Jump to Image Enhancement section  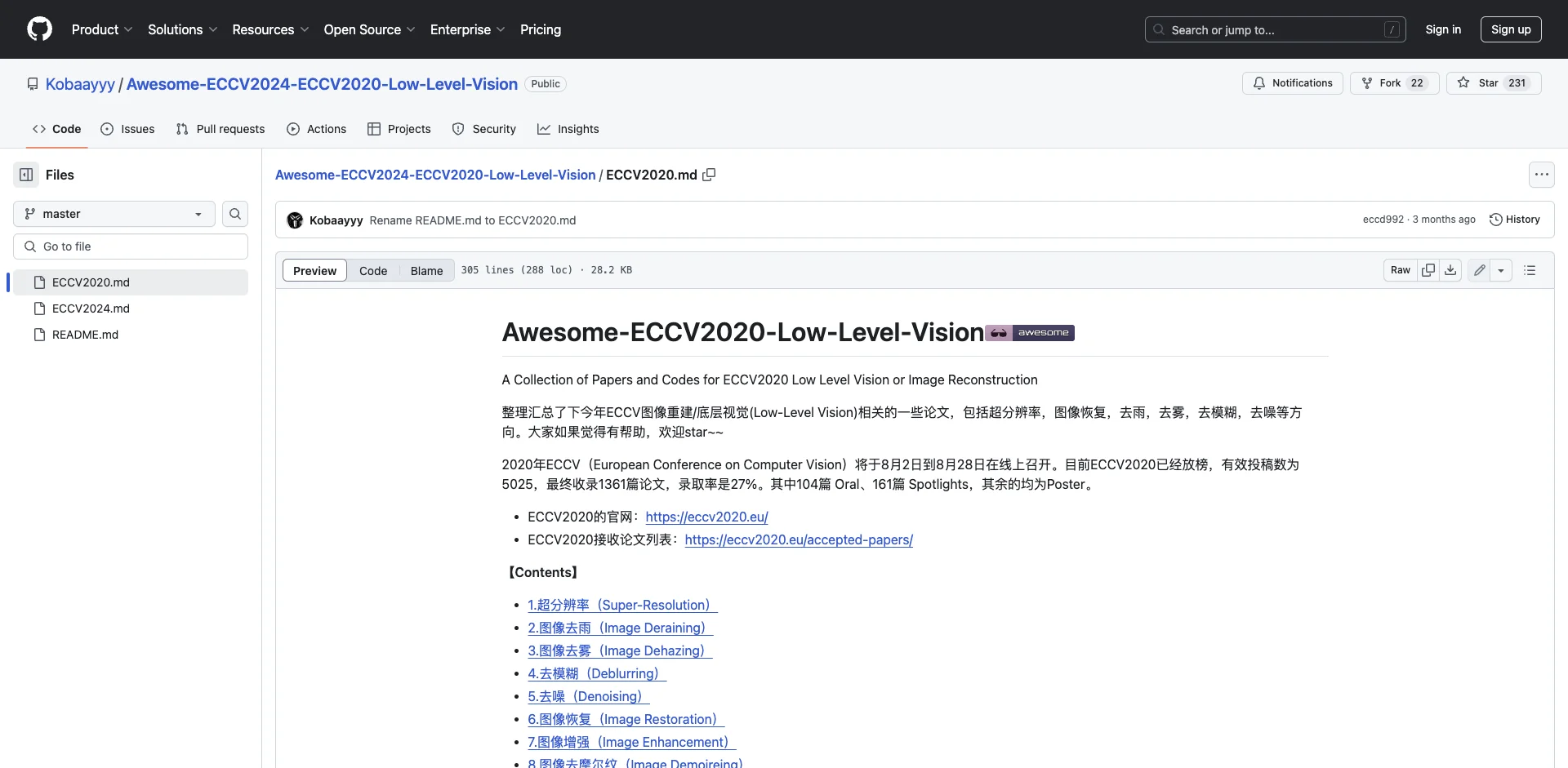coord(631,742)
